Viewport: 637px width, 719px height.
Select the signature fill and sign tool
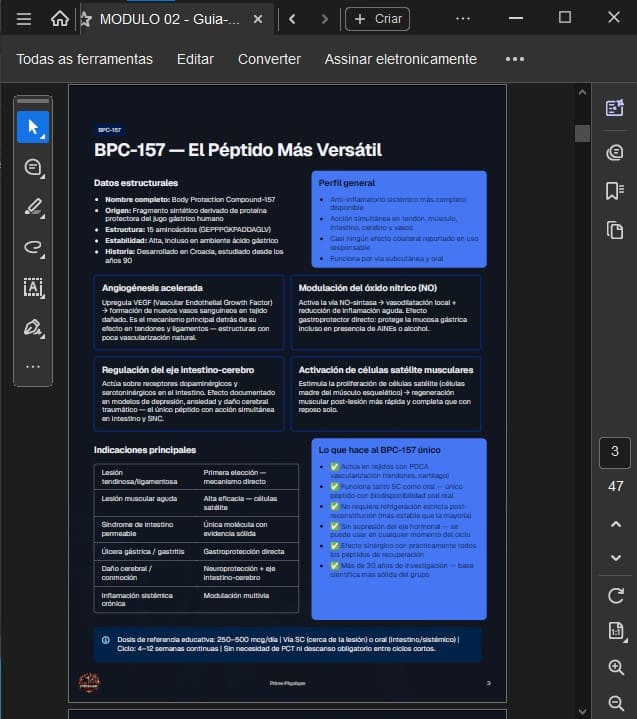pos(33,328)
